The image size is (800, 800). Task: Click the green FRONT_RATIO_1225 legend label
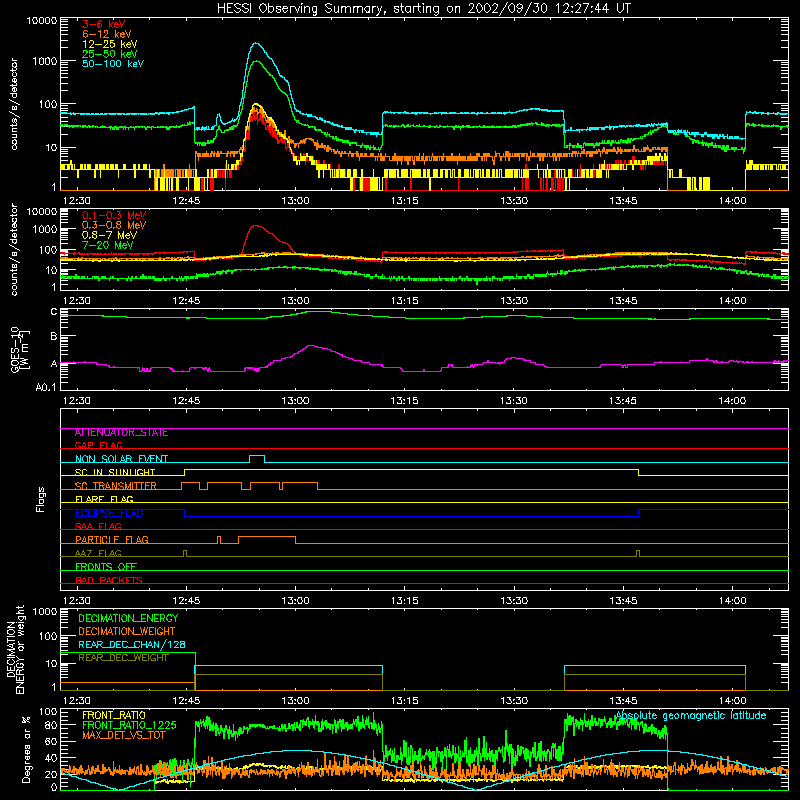tap(129, 725)
